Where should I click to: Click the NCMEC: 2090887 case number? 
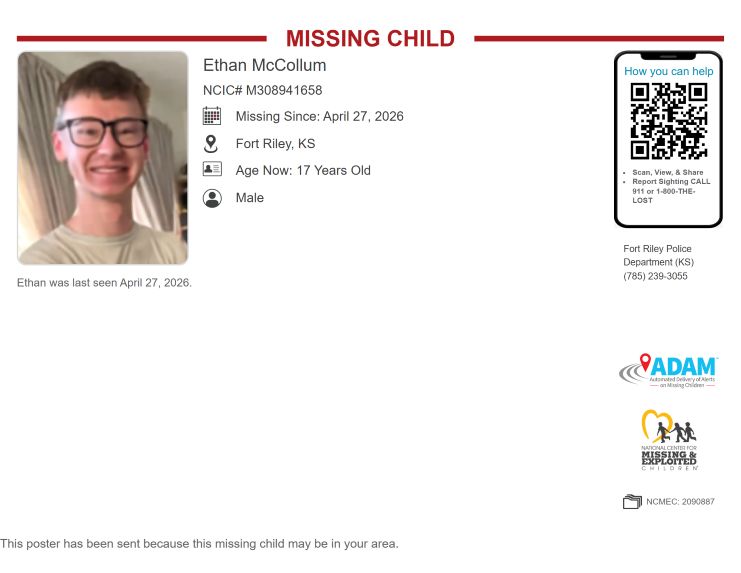point(681,502)
